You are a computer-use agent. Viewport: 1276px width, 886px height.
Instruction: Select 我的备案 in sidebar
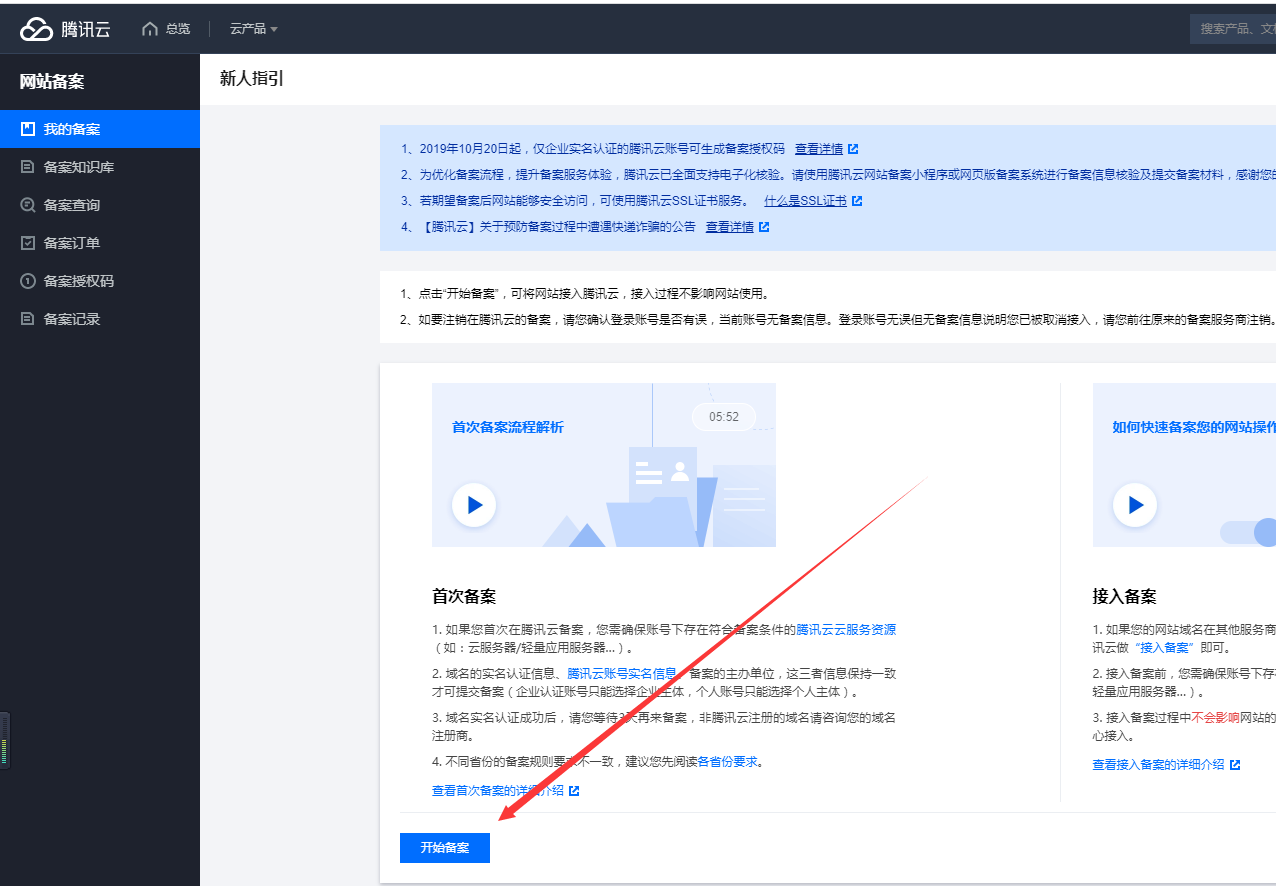100,129
